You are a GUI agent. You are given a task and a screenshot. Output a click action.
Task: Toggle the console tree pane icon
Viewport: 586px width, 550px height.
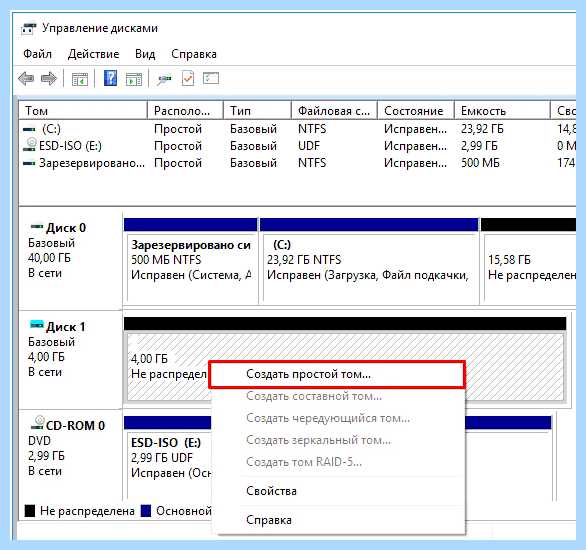click(80, 79)
